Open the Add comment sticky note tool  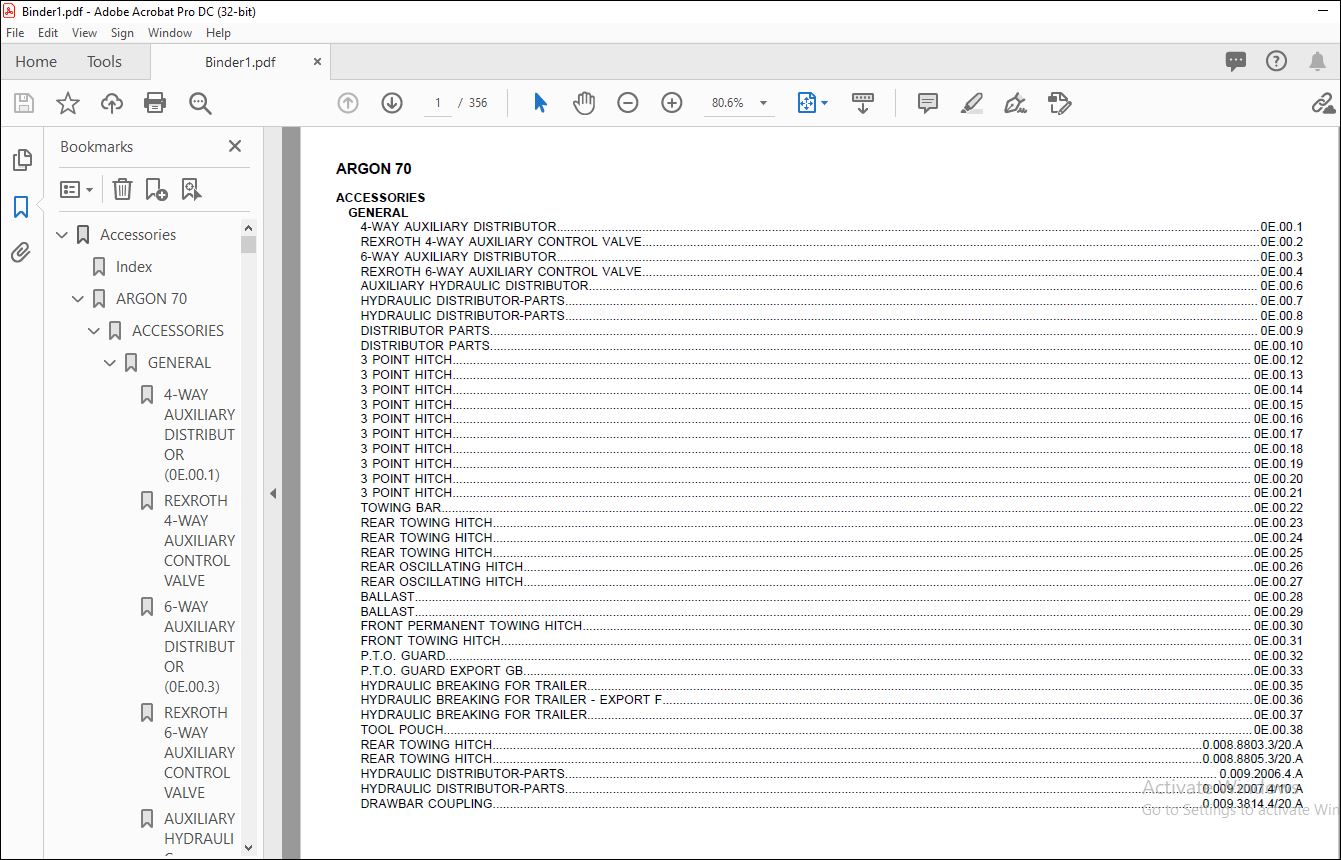928,103
